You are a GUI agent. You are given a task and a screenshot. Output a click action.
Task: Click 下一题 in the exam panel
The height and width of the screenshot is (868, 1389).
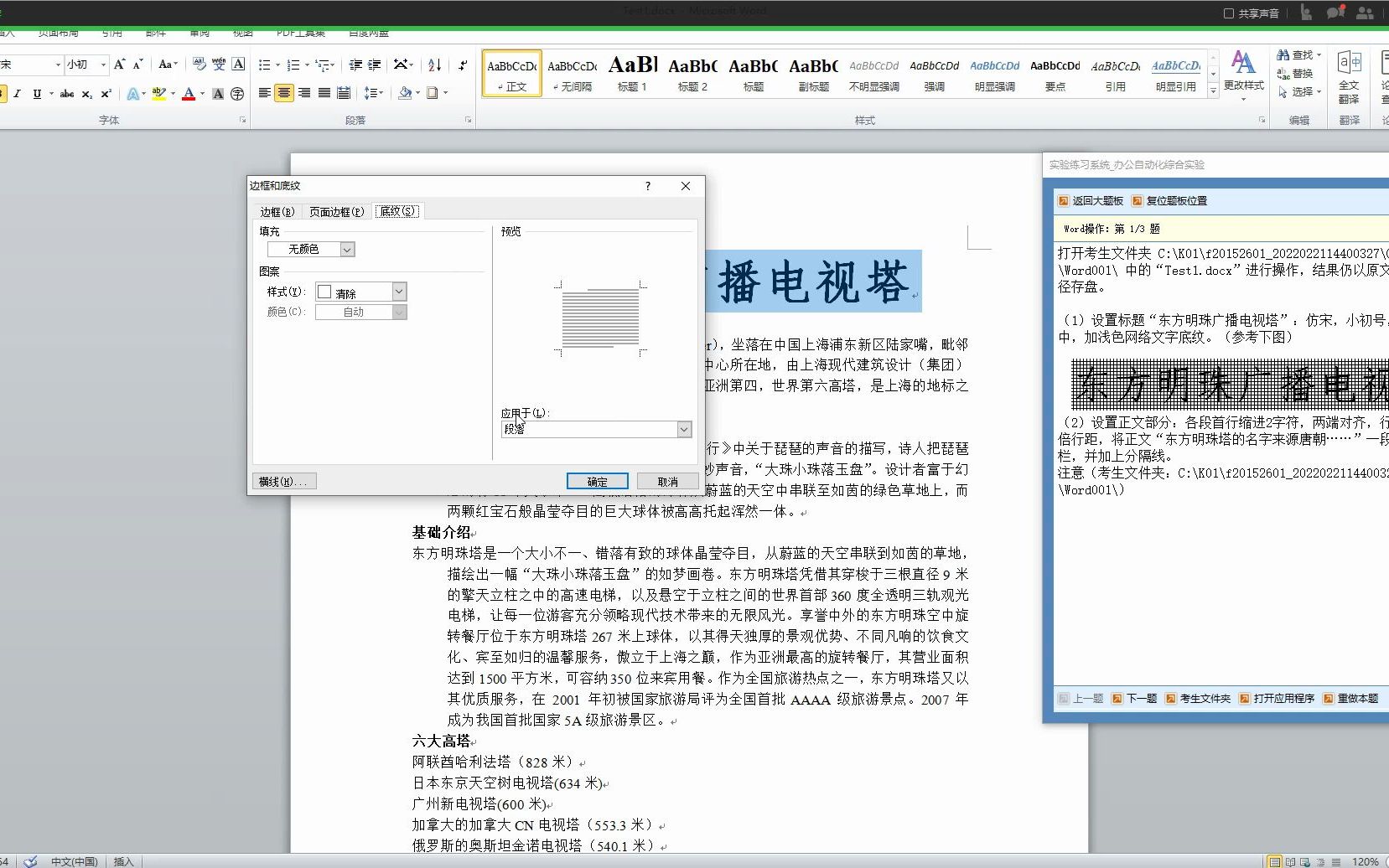(x=1134, y=698)
